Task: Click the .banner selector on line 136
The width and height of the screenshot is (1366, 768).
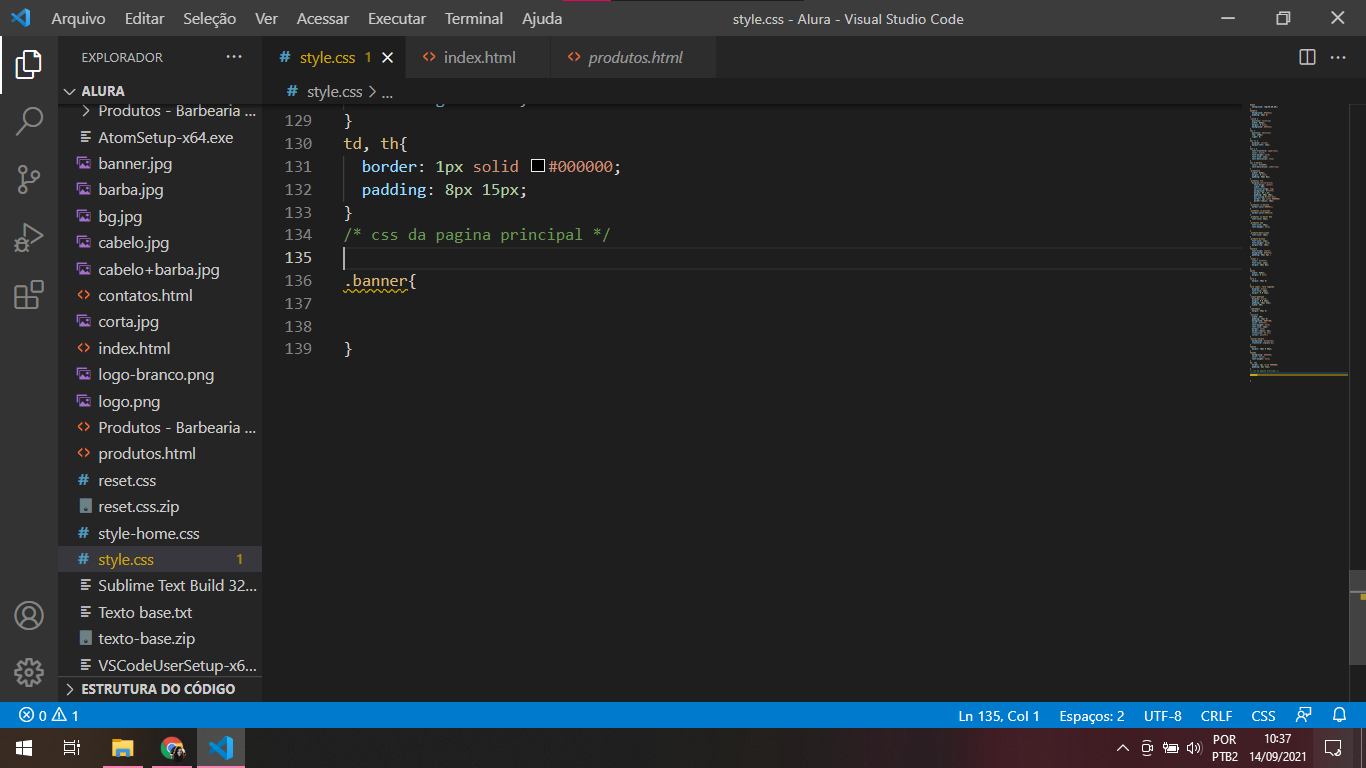Action: click(x=376, y=281)
